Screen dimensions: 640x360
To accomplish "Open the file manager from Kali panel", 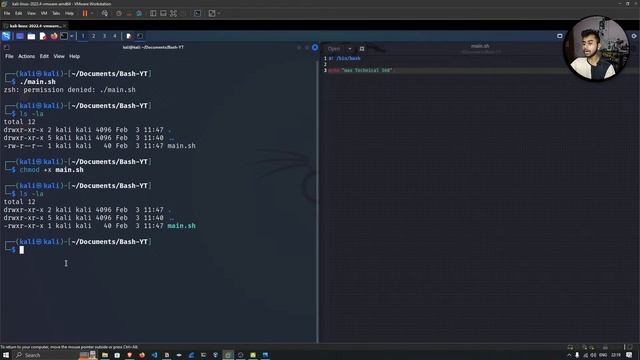I will coord(31,36).
